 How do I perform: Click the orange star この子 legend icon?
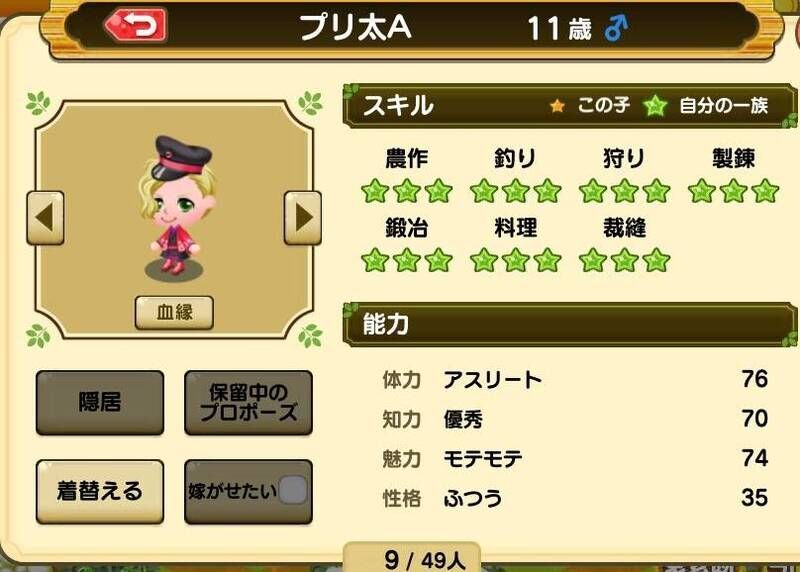[557, 106]
